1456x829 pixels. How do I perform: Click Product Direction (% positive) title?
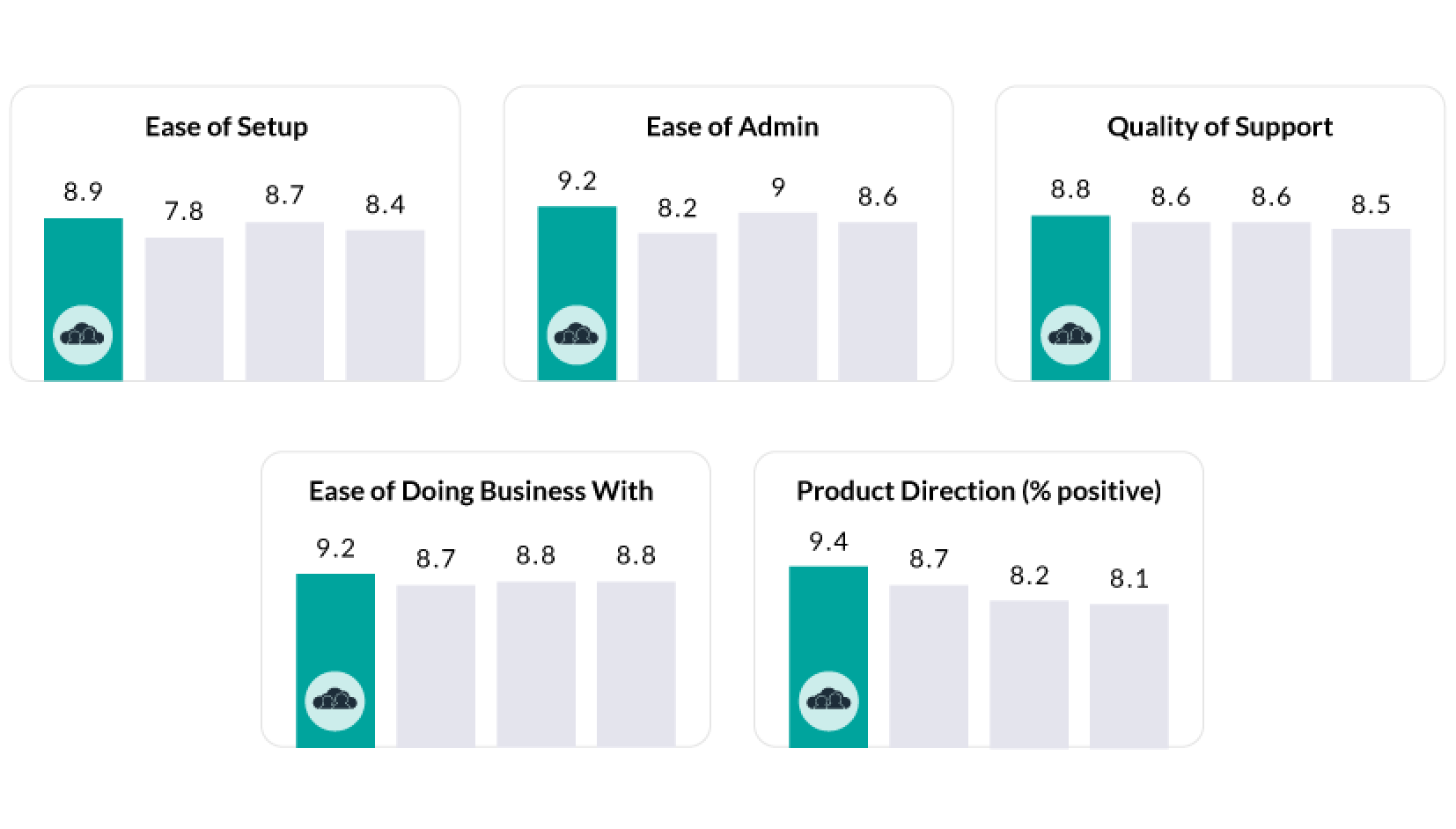978,491
